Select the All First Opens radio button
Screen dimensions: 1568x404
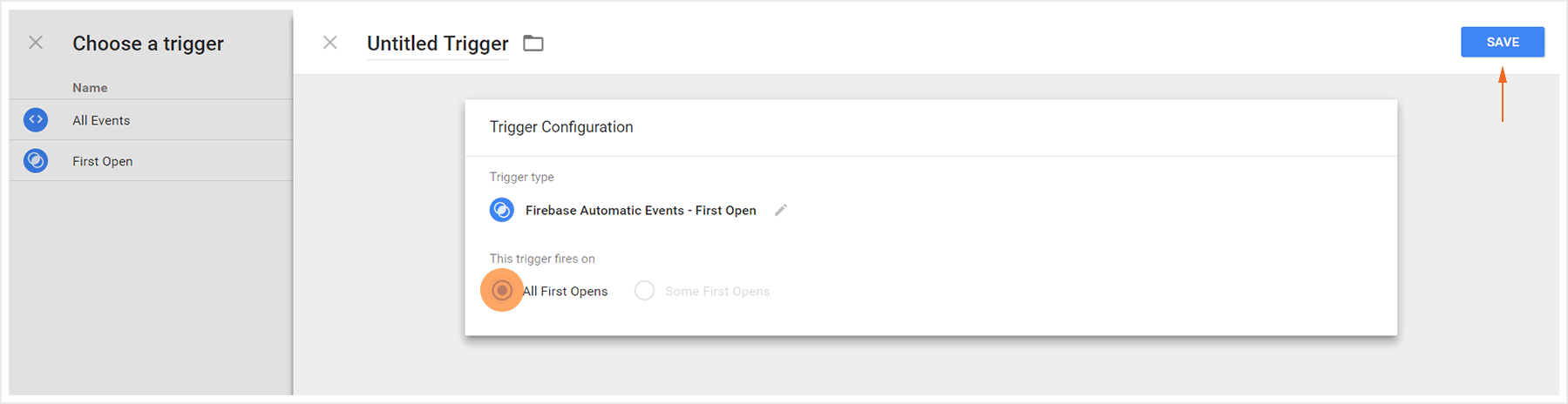(x=502, y=291)
